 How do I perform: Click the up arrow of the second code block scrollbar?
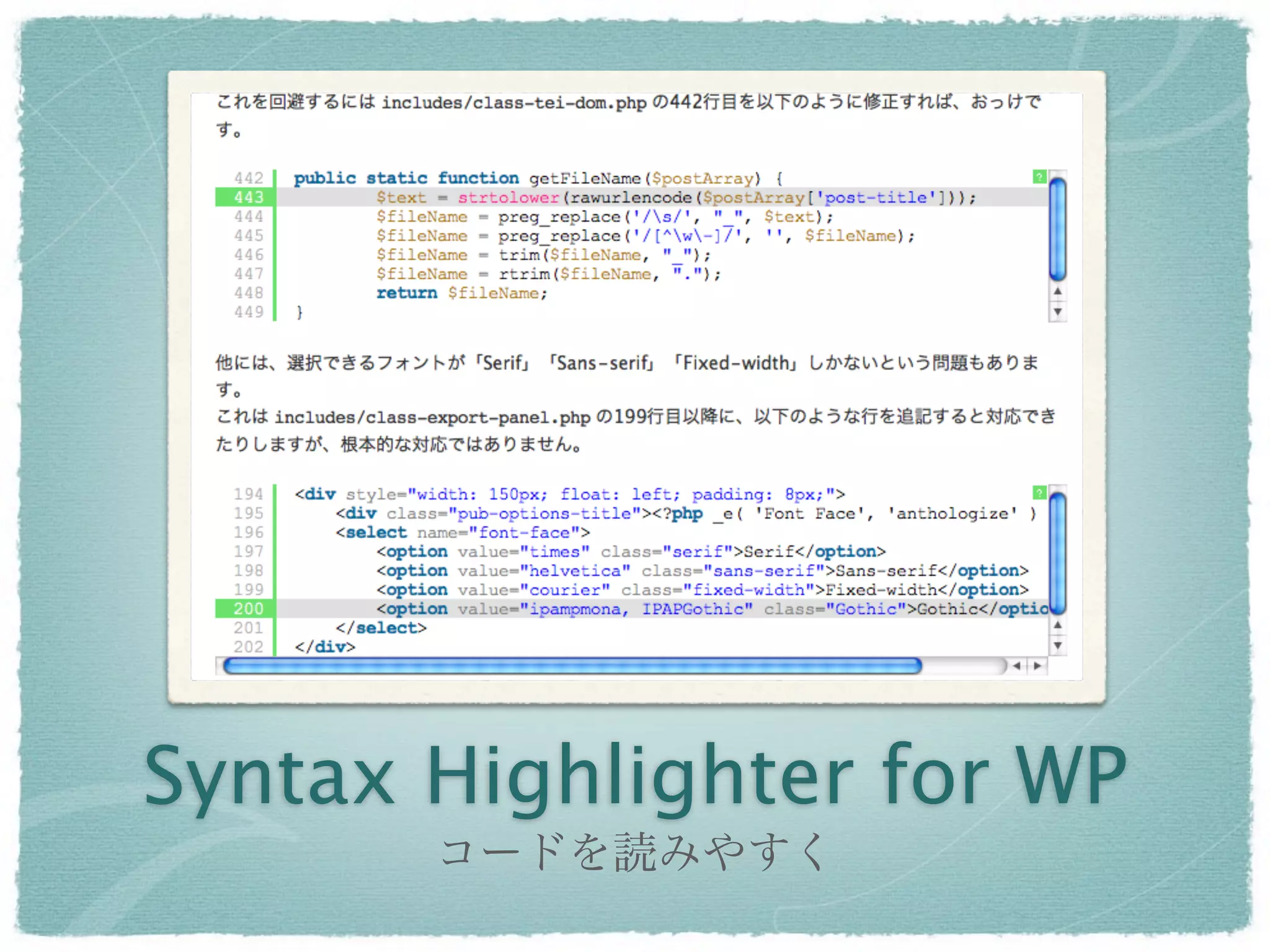click(x=1057, y=625)
